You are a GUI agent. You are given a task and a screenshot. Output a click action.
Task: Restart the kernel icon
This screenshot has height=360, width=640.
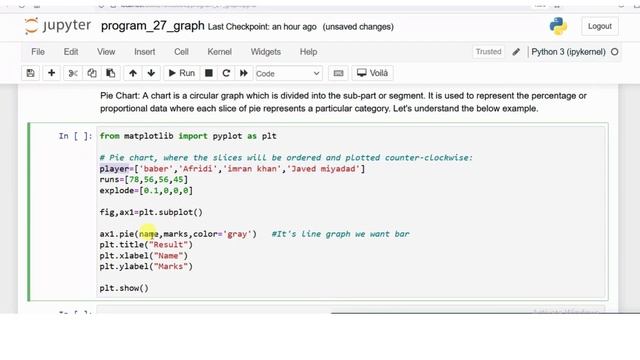point(226,73)
